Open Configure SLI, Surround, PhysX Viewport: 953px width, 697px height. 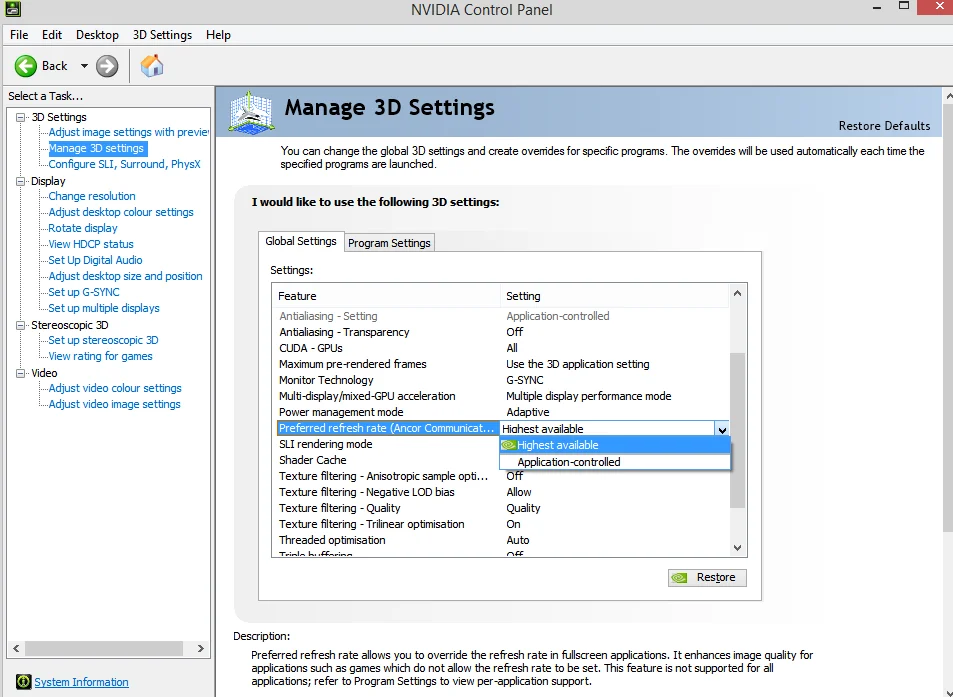[125, 164]
